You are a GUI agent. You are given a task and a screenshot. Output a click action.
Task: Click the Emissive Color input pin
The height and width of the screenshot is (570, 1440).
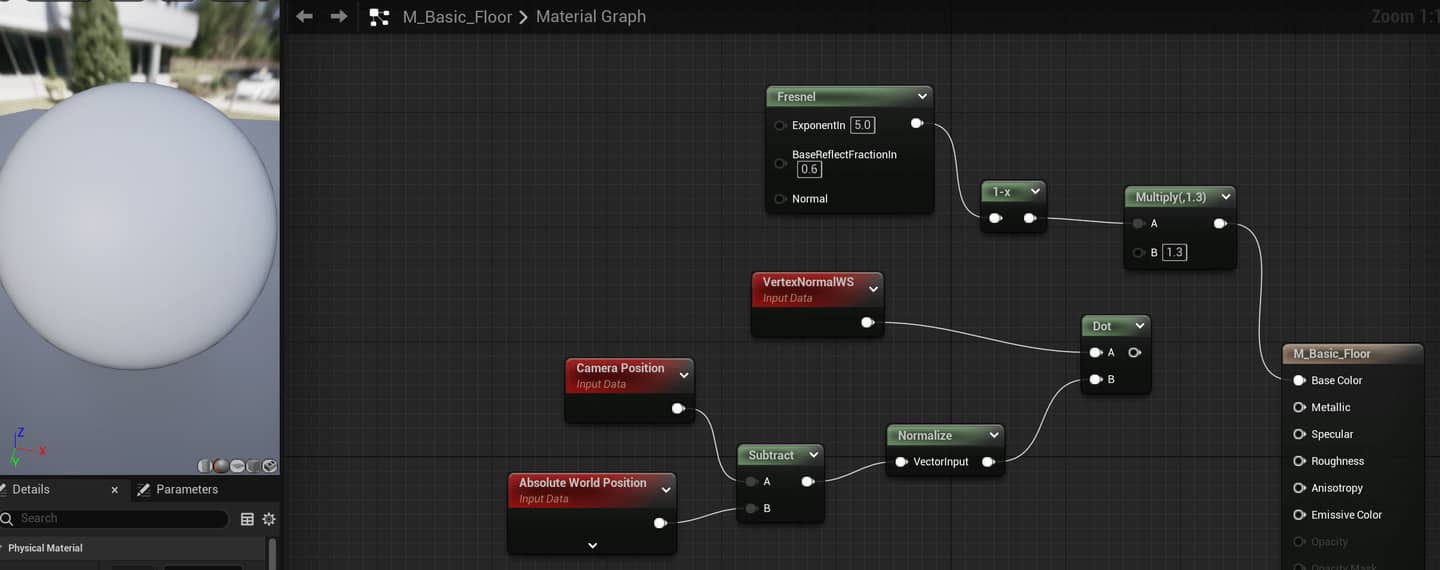(x=1300, y=515)
